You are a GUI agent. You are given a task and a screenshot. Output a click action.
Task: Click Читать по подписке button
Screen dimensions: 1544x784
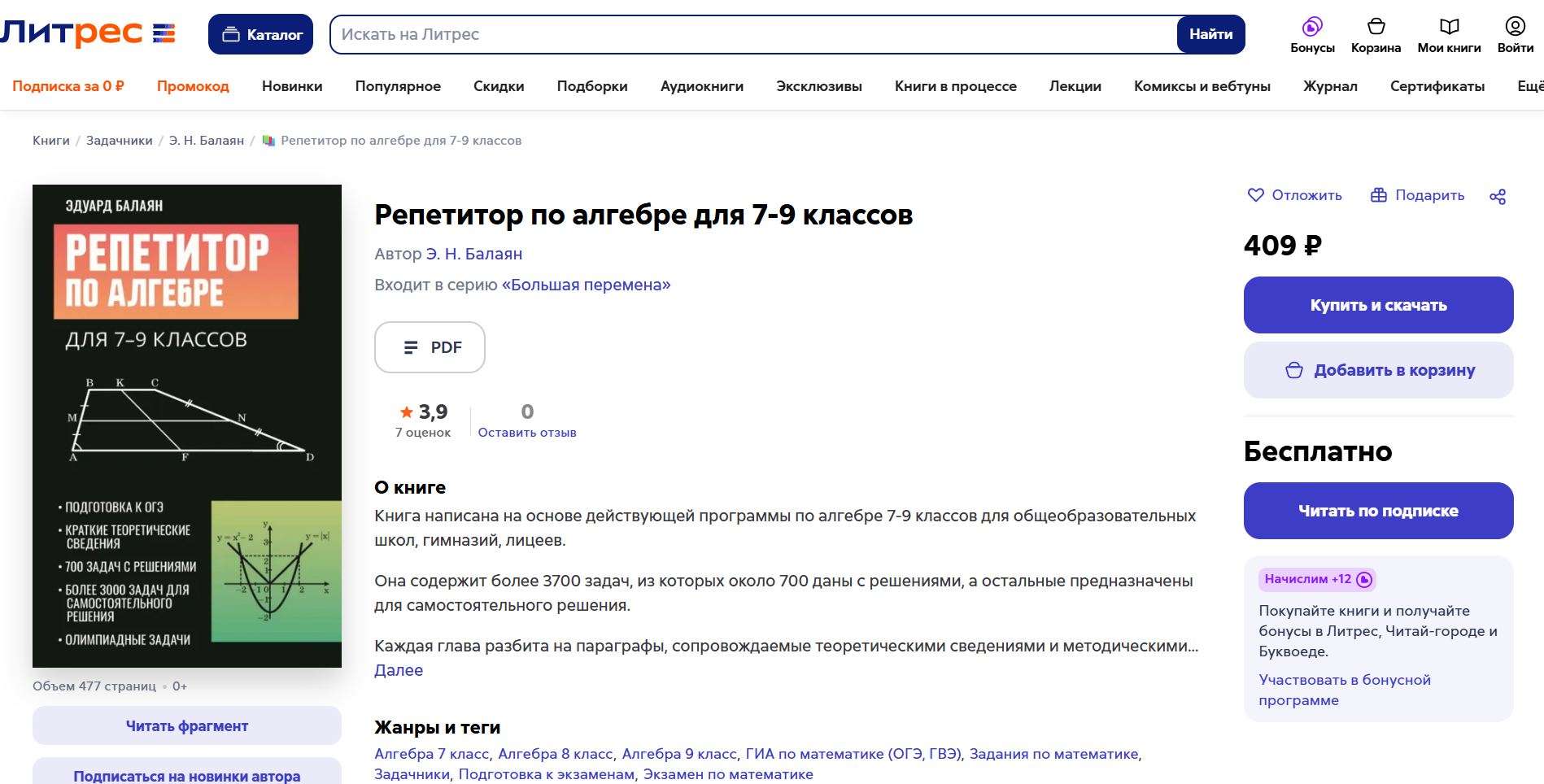(x=1378, y=511)
